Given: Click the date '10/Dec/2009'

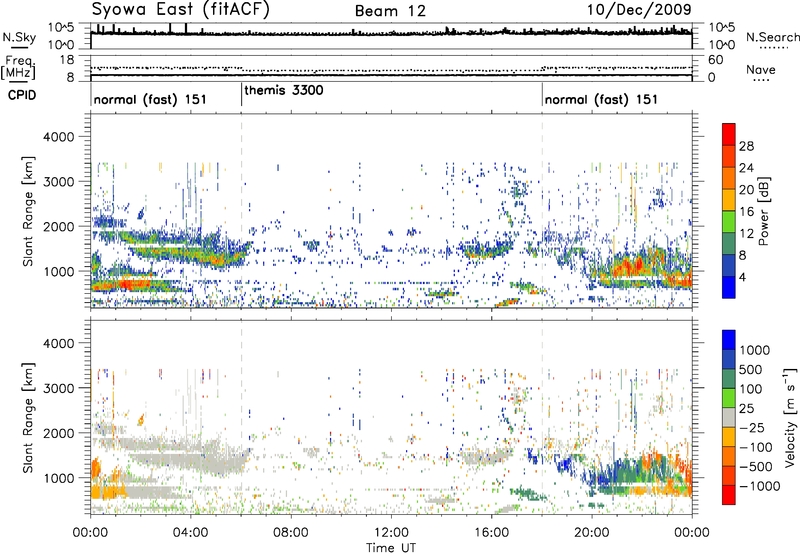Looking at the screenshot, I should point(639,10).
